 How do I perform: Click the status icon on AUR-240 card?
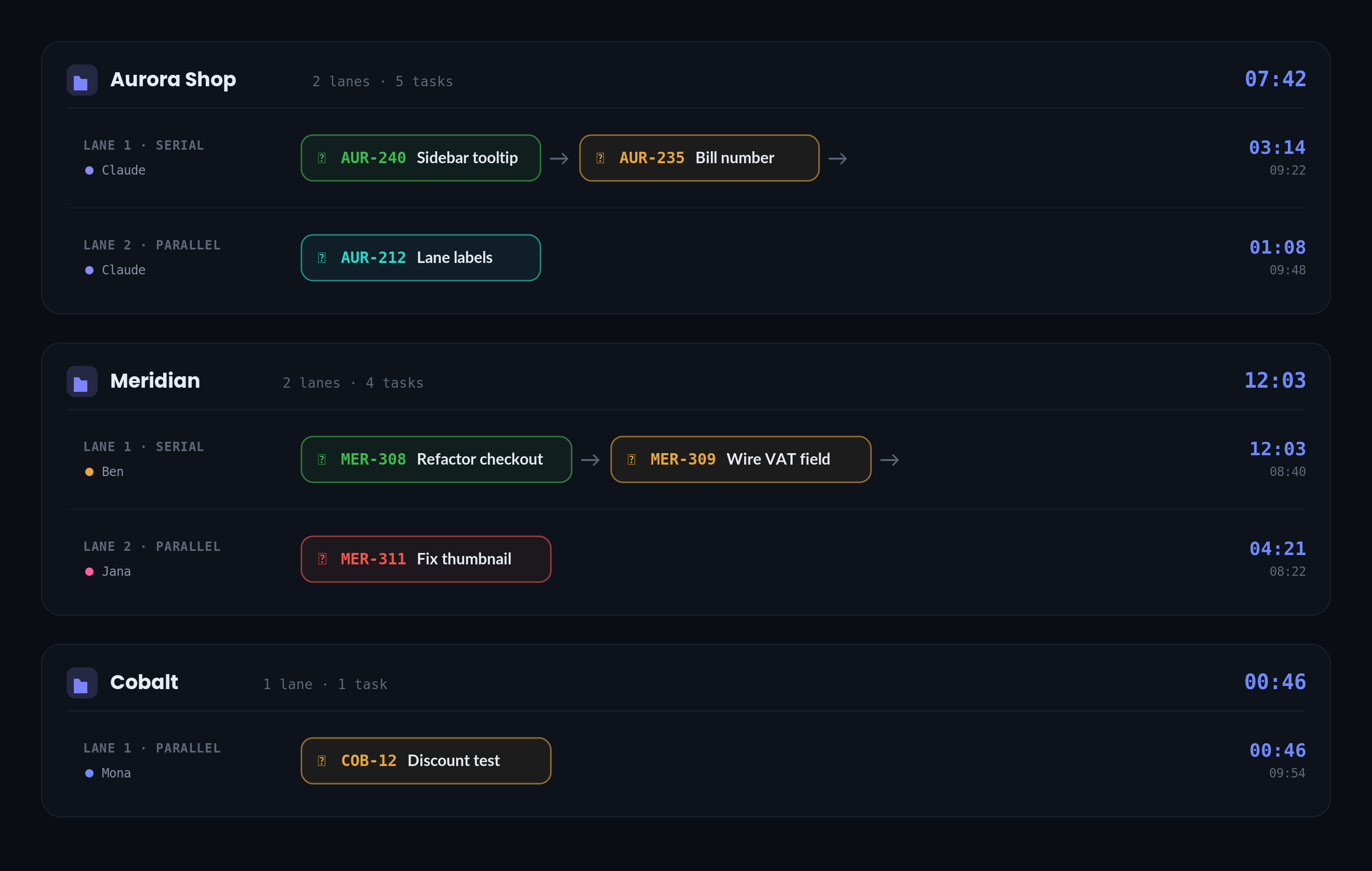322,158
